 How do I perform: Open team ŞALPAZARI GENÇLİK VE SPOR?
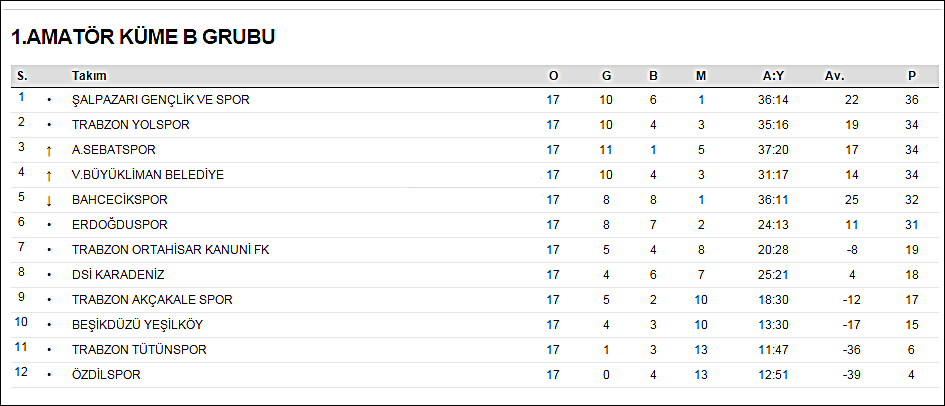click(x=160, y=100)
